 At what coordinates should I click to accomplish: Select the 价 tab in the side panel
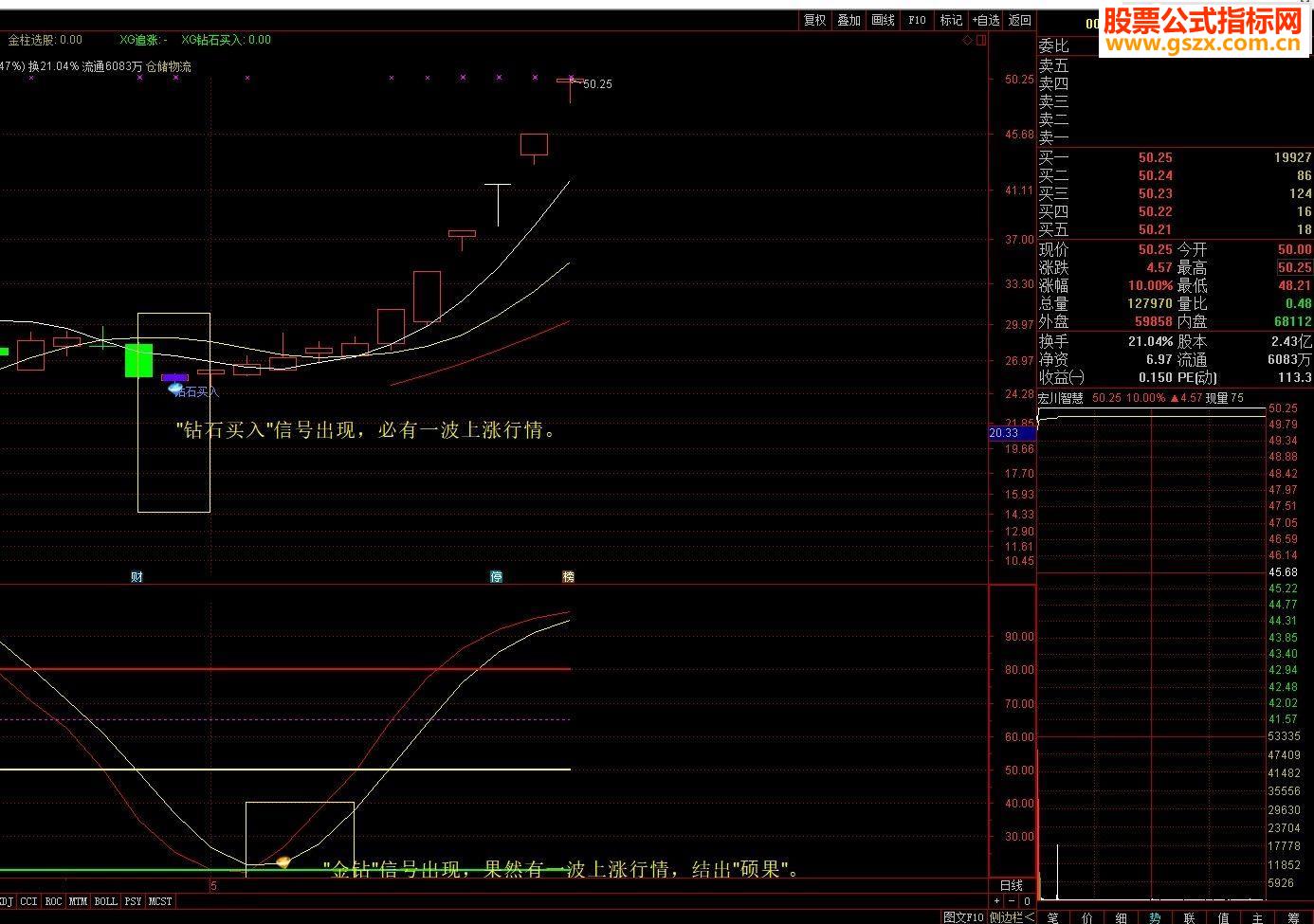click(x=1087, y=916)
